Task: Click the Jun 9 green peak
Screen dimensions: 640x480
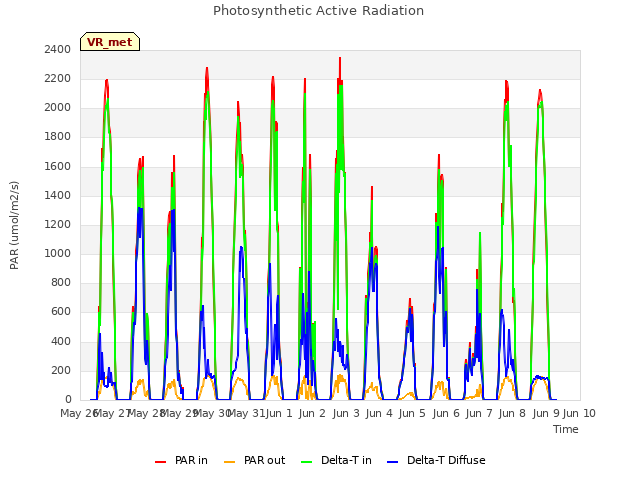Action: 540,104
